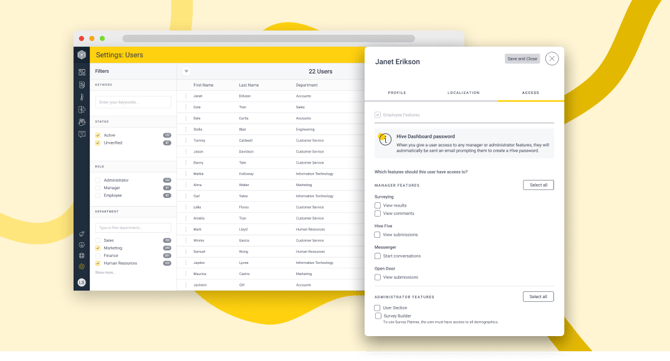The width and height of the screenshot is (670, 361).
Task: Uncheck the Unverified status filter
Action: click(98, 143)
